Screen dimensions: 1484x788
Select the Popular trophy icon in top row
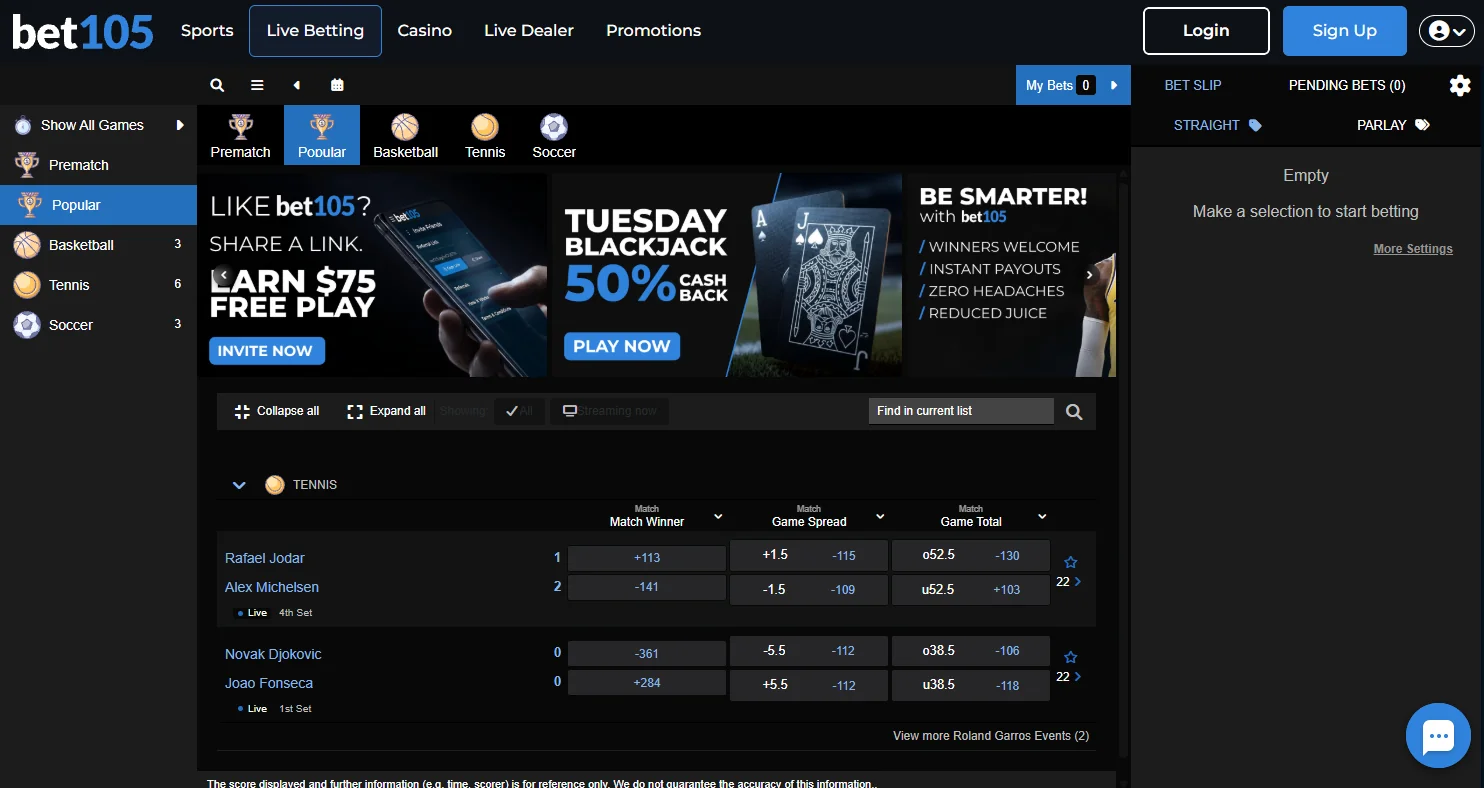point(321,127)
